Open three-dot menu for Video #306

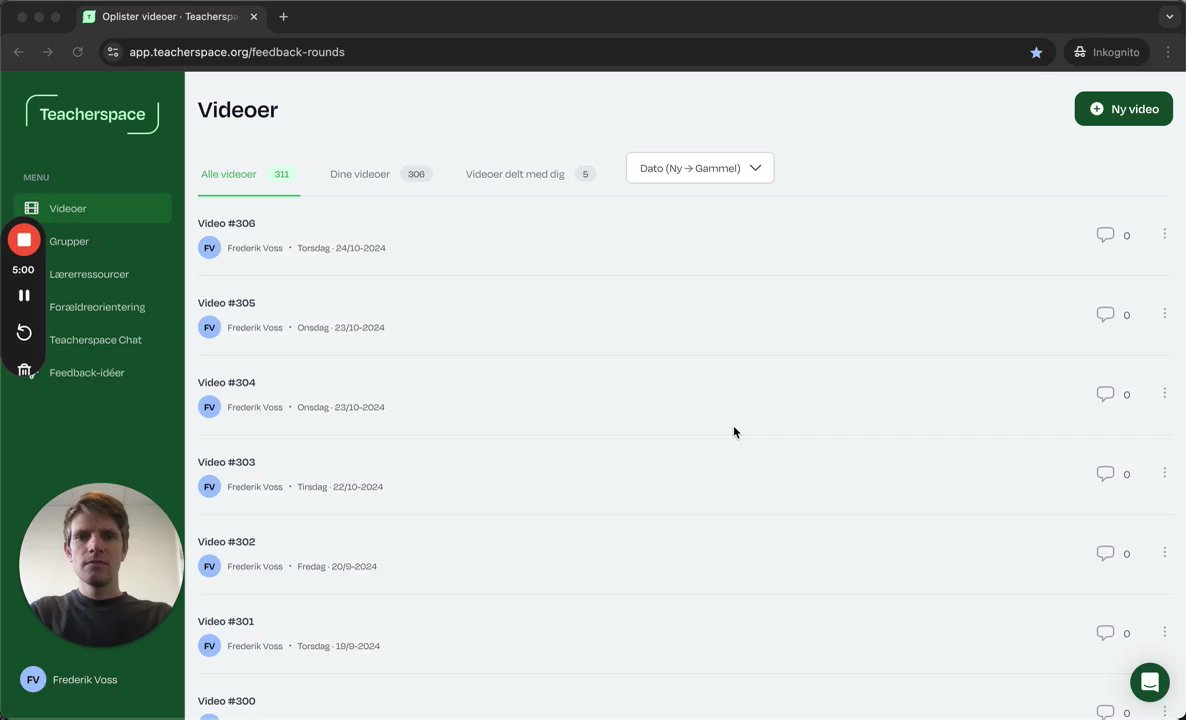[1165, 234]
